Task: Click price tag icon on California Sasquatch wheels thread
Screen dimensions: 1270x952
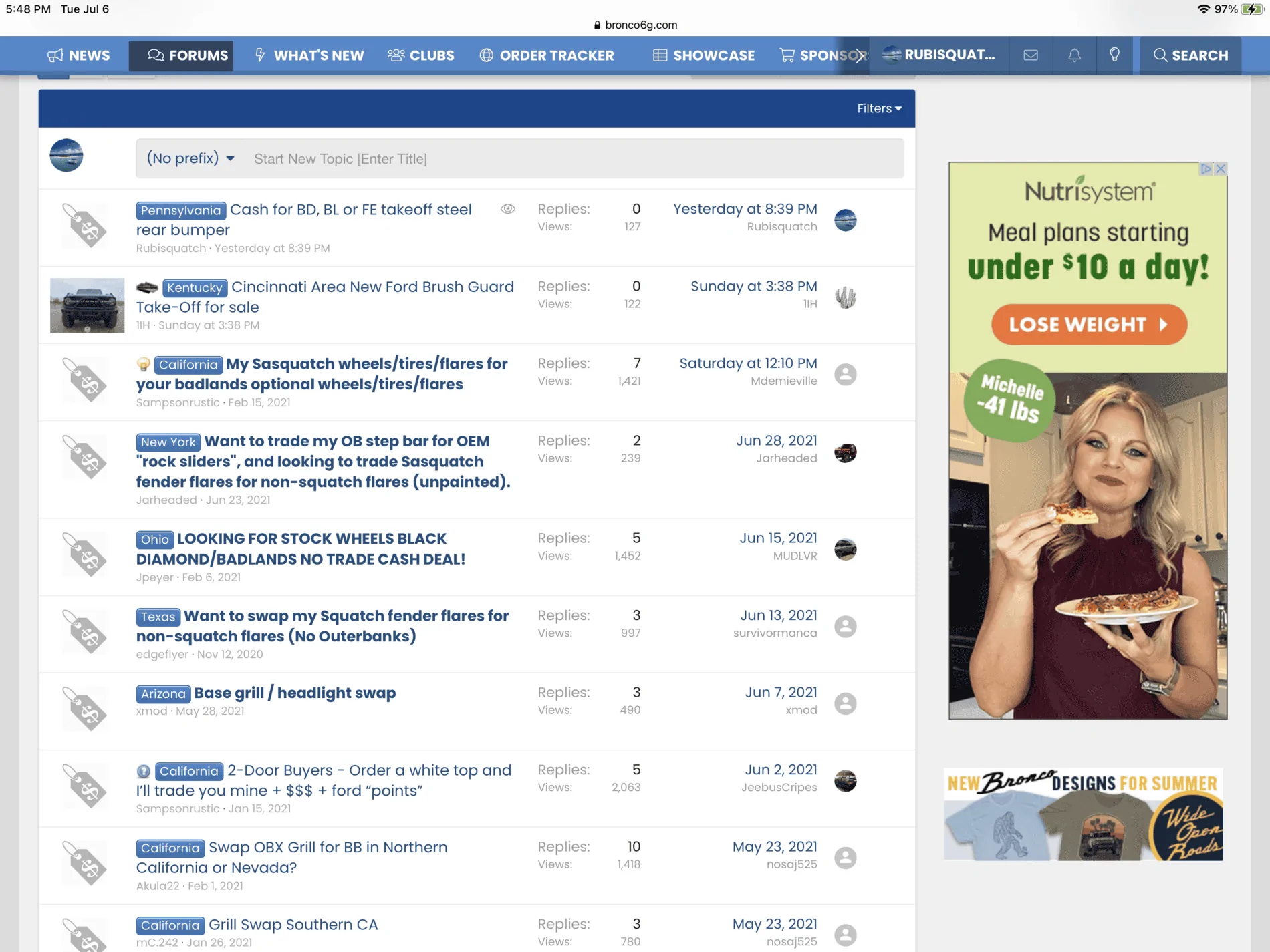Action: [85, 379]
